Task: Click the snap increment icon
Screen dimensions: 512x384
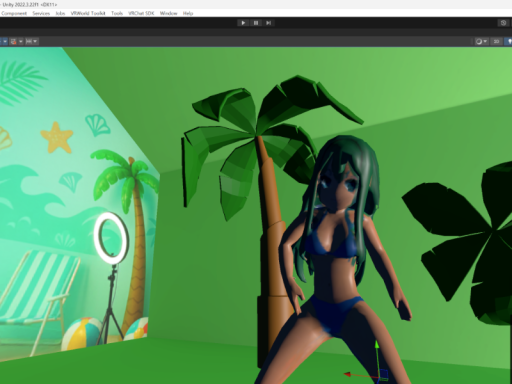Action: pos(29,41)
